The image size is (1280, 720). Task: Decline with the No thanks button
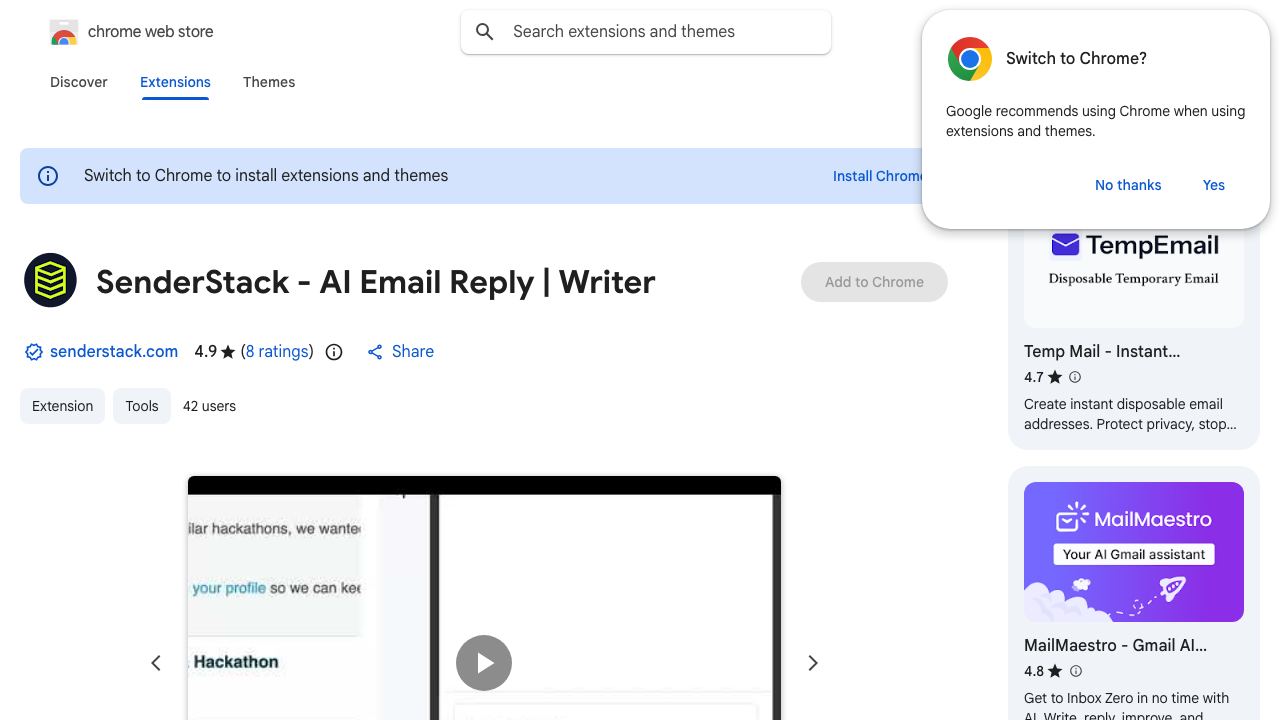(x=1128, y=185)
